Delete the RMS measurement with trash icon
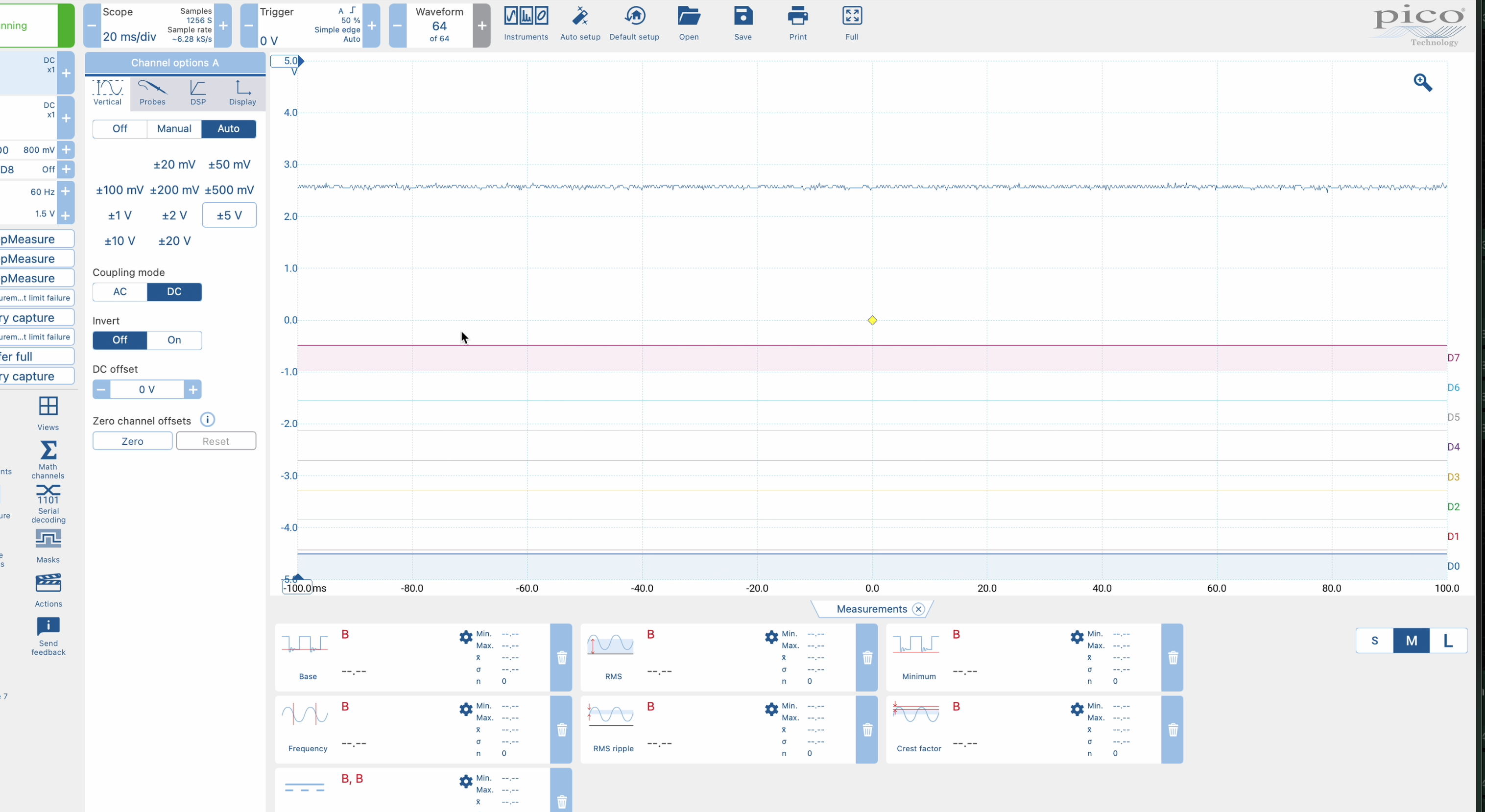The image size is (1485, 812). pyautogui.click(x=866, y=657)
